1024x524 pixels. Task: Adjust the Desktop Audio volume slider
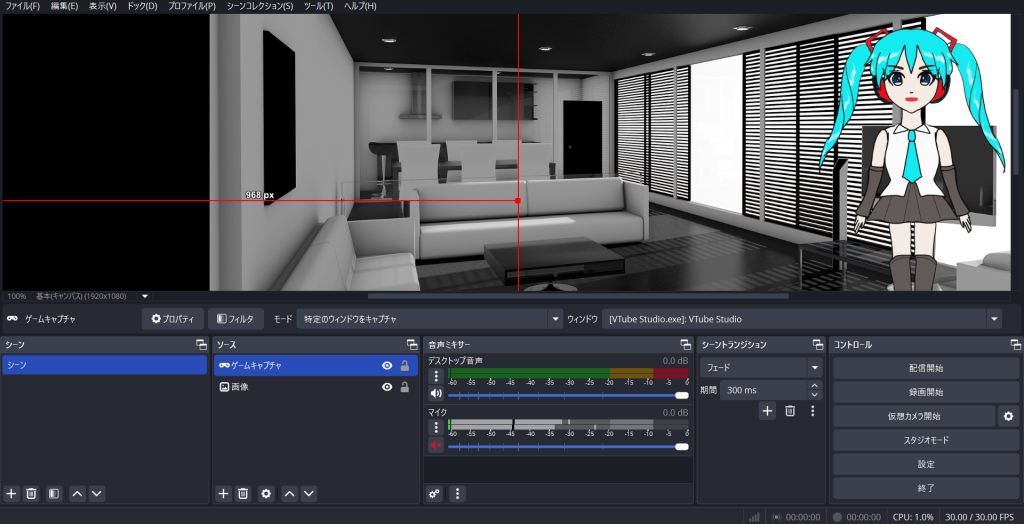pos(568,395)
